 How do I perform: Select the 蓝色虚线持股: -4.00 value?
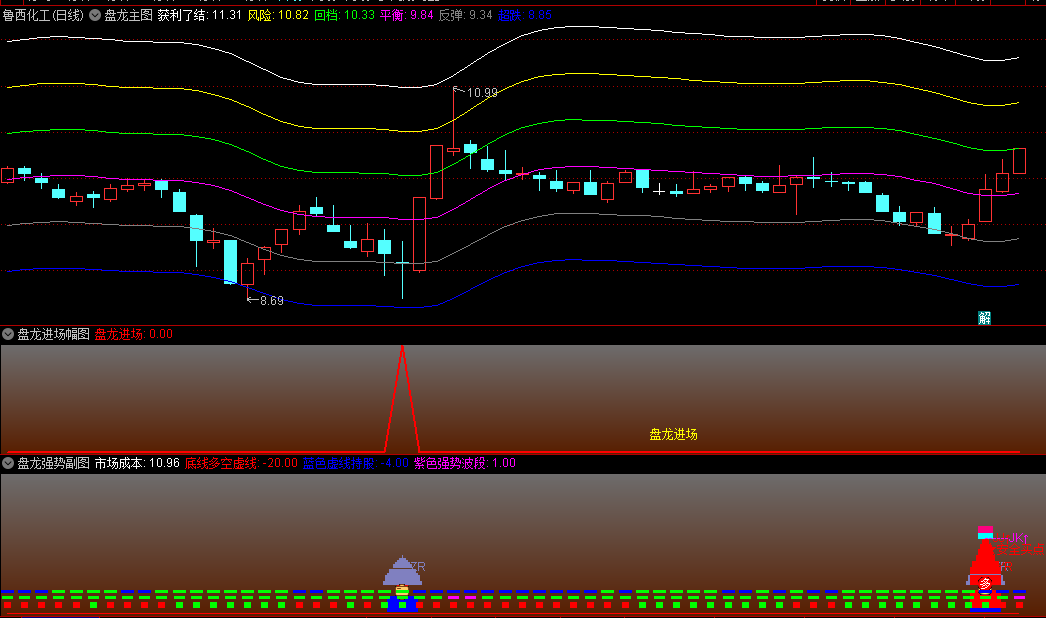pyautogui.click(x=356, y=462)
